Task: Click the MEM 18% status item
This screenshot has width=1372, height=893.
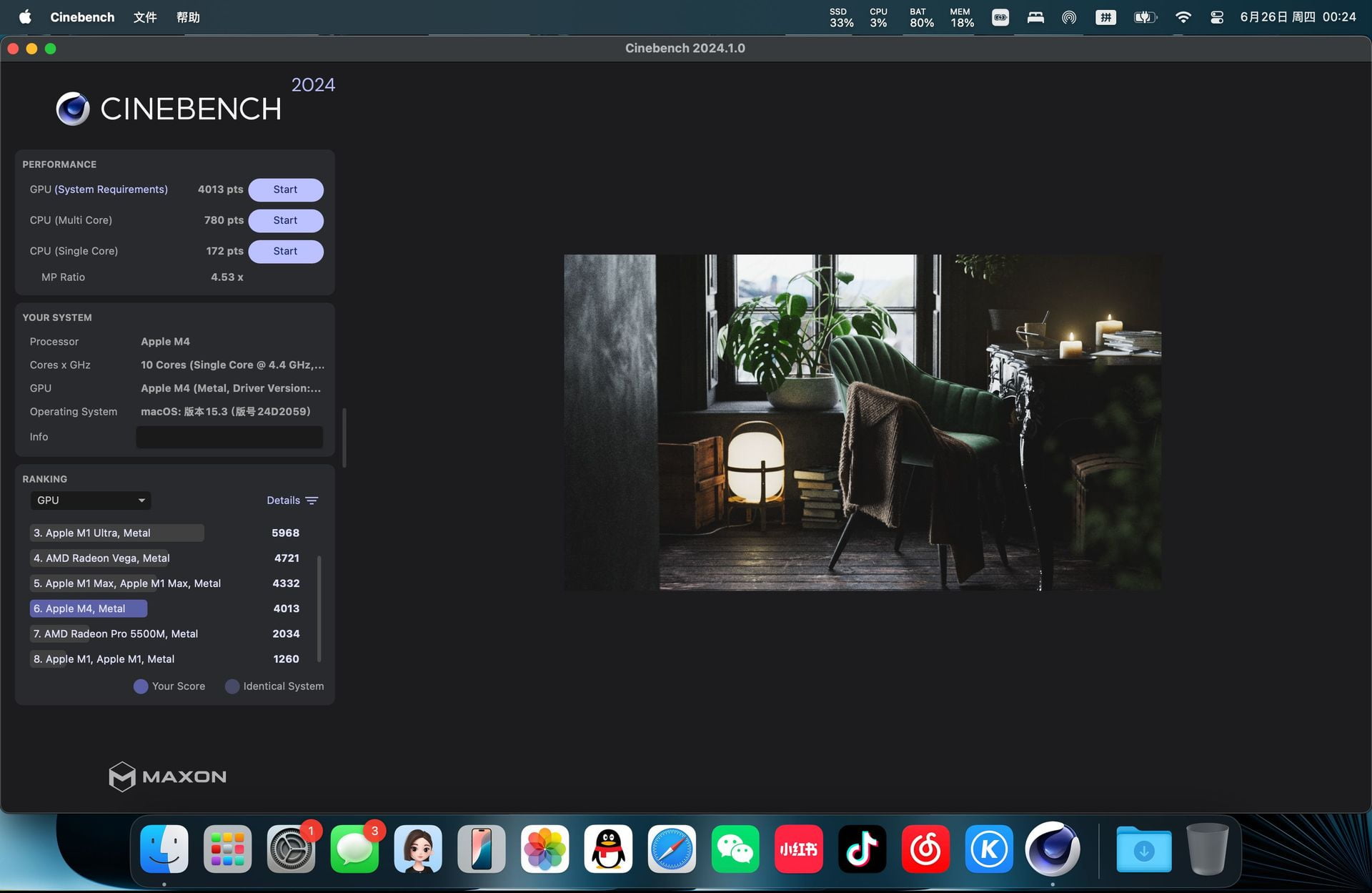Action: tap(962, 17)
